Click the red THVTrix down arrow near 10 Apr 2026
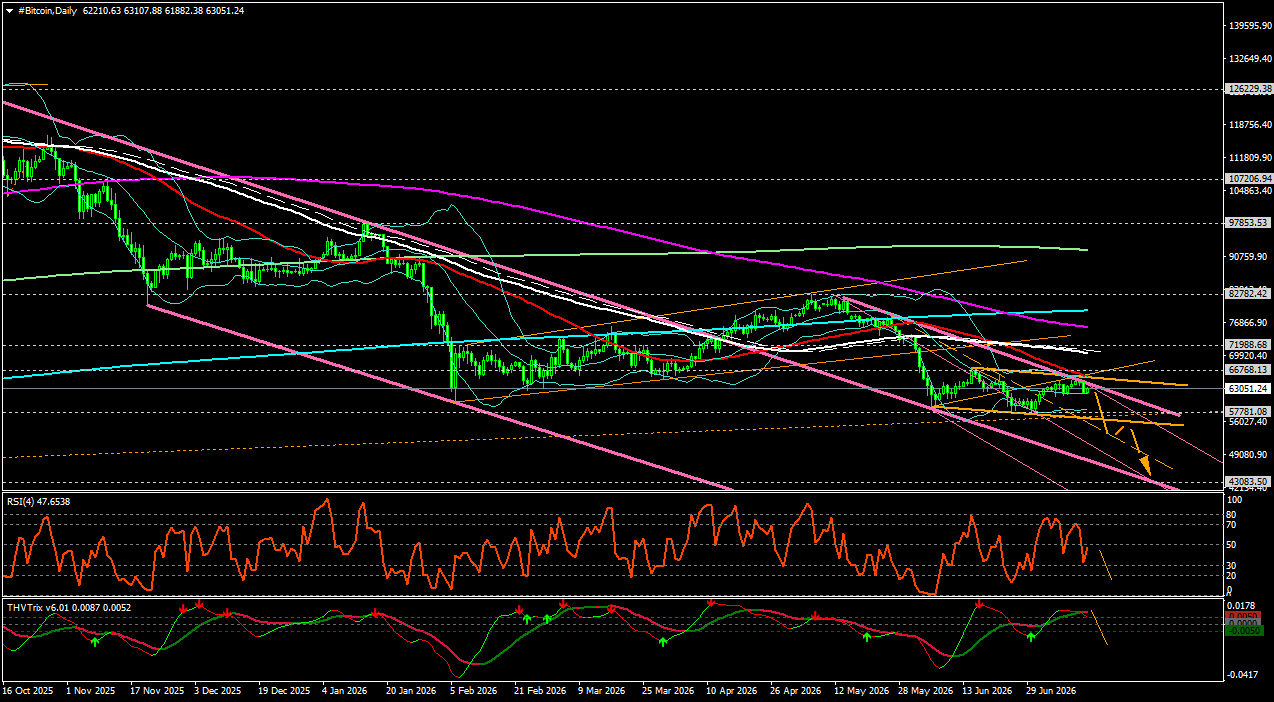1274x702 pixels. coord(710,603)
